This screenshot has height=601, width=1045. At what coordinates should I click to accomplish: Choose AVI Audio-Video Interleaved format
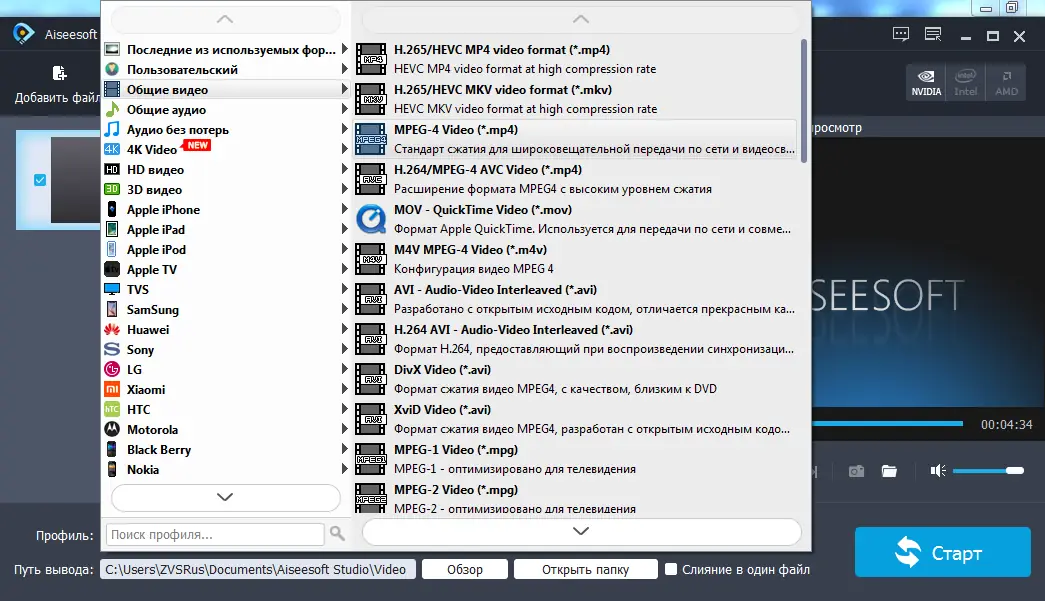tap(576, 299)
